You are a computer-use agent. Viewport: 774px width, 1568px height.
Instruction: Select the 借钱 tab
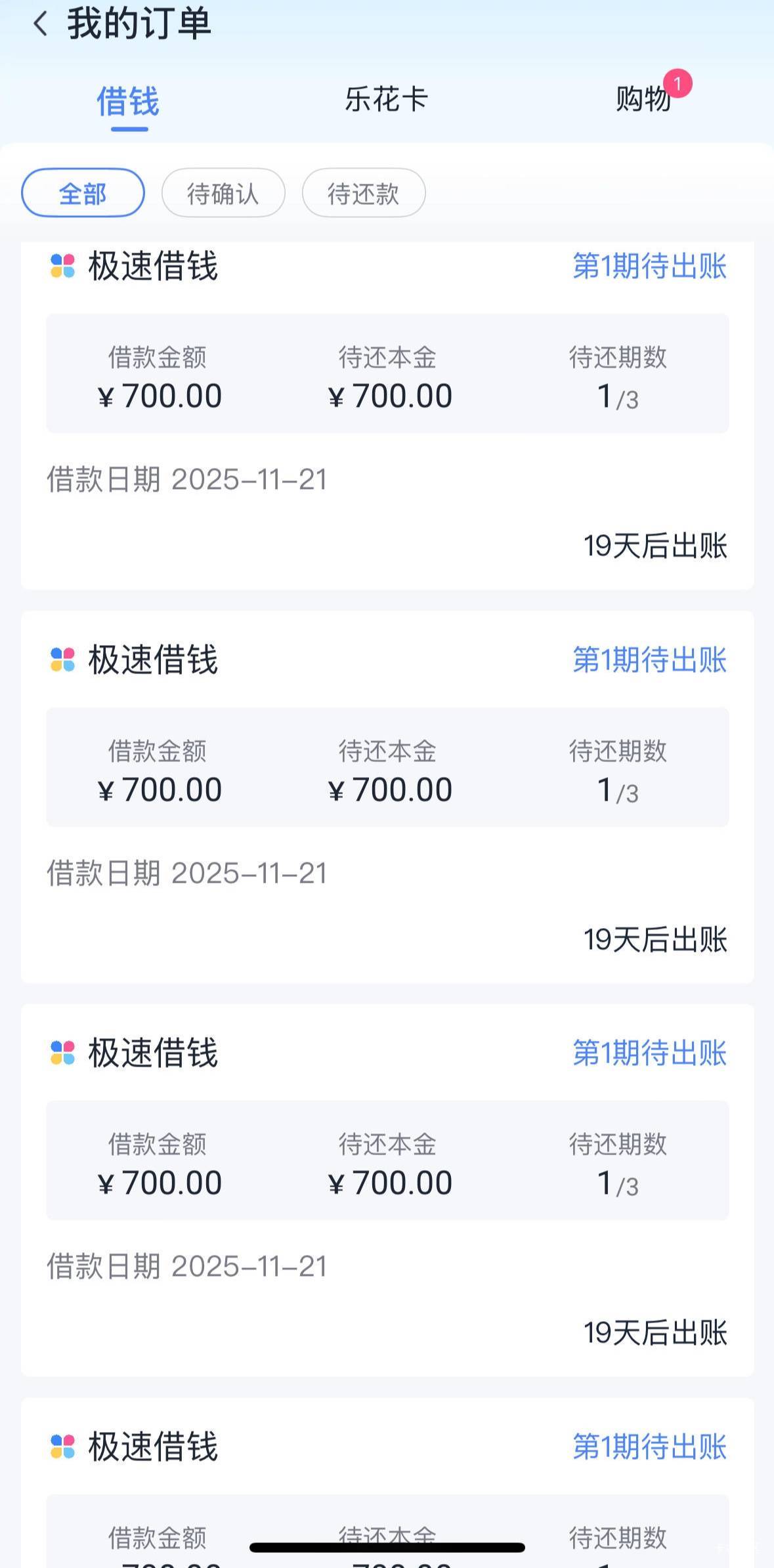(x=129, y=102)
